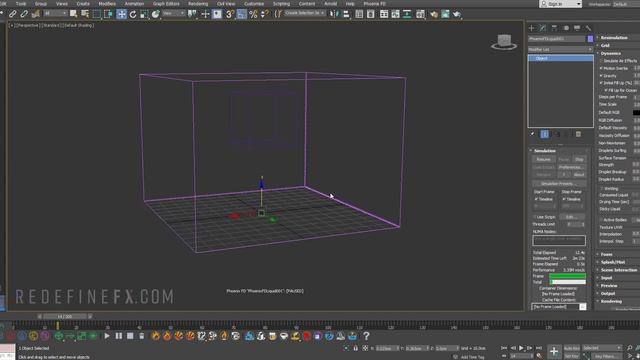Expand the Splash/Mist rollout
The height and width of the screenshot is (360, 640).
coord(613,262)
